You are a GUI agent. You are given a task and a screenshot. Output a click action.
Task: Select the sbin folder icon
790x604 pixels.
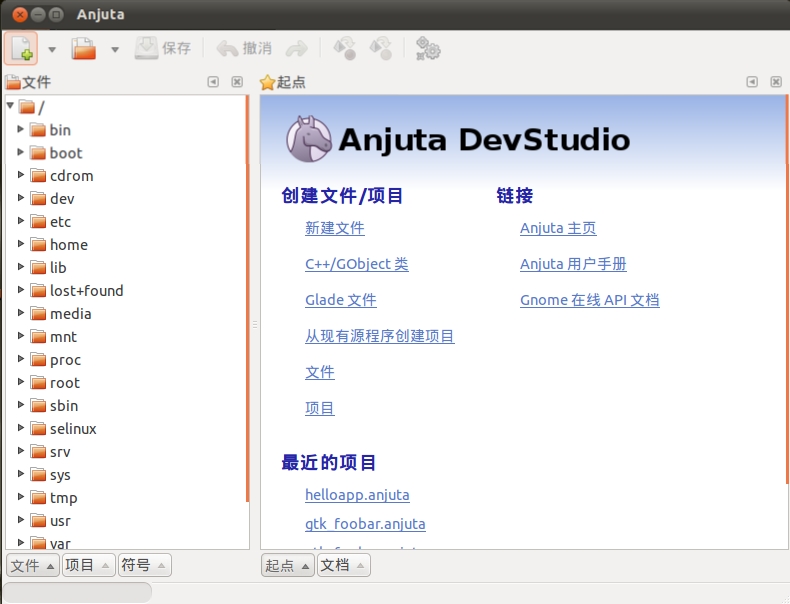click(x=38, y=405)
